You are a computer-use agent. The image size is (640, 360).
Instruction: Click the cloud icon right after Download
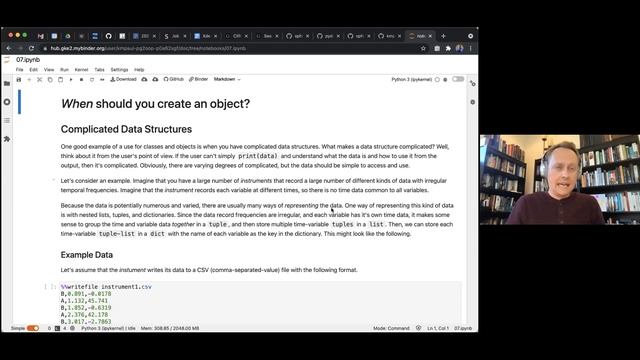point(144,79)
